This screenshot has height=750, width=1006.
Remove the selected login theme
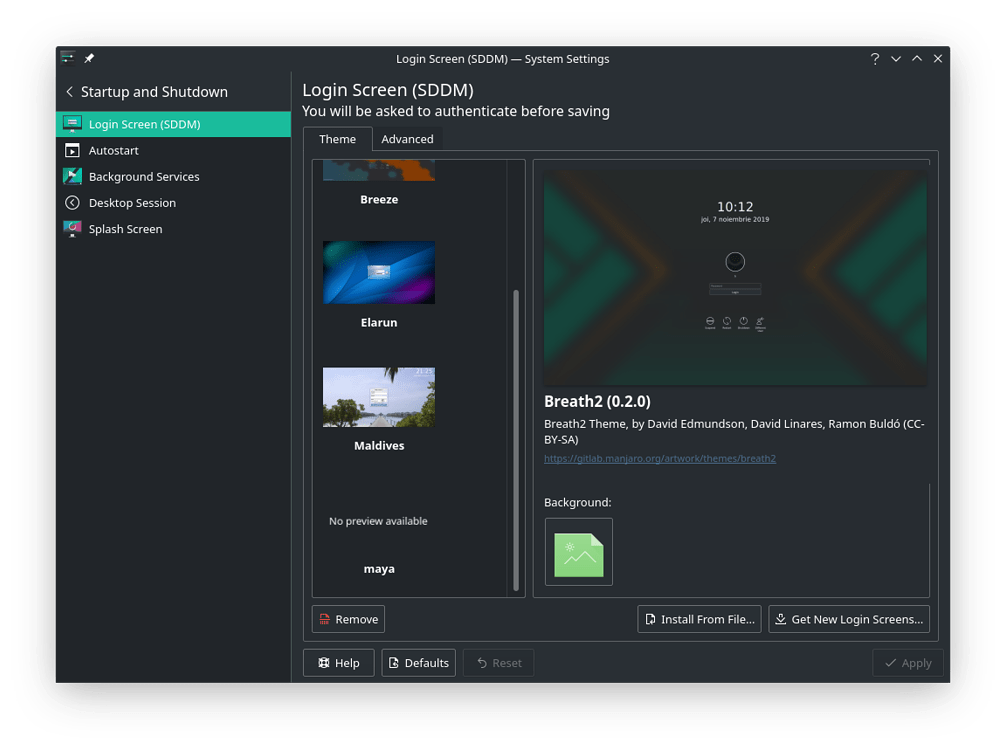348,618
